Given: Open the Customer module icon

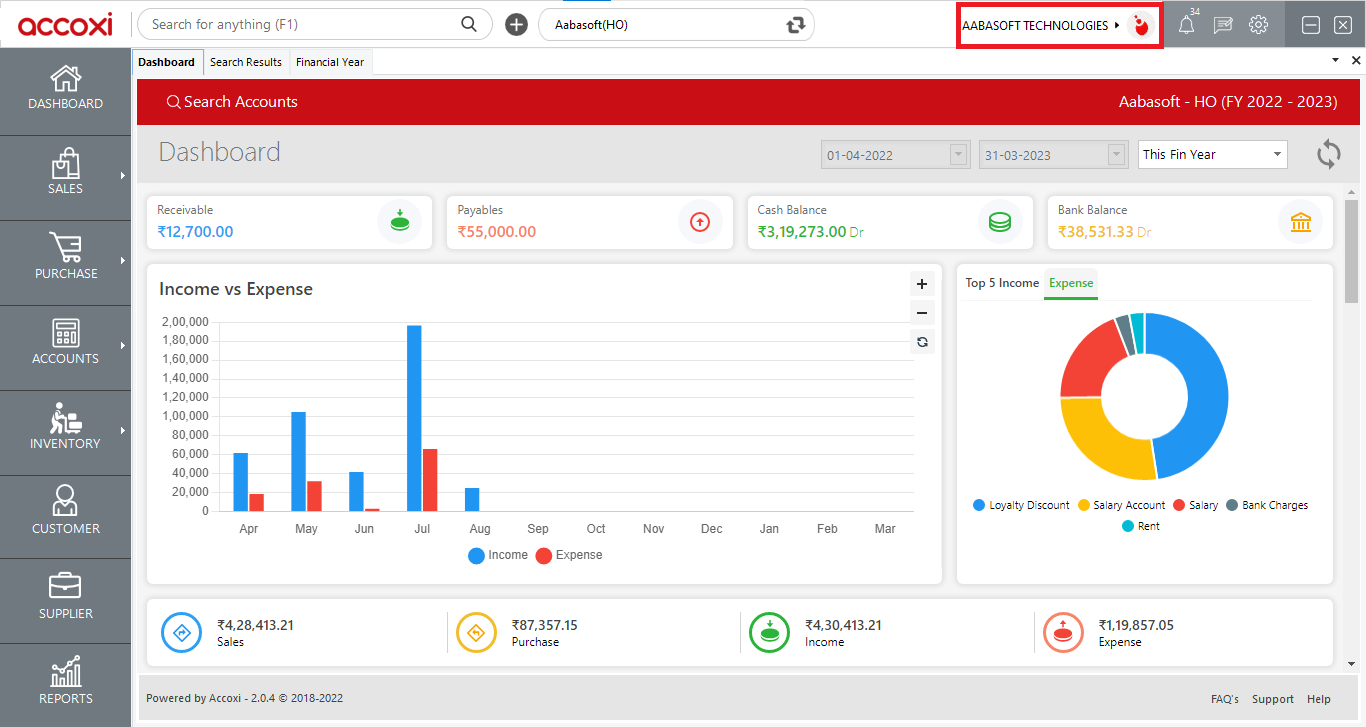Looking at the screenshot, I should click(66, 502).
